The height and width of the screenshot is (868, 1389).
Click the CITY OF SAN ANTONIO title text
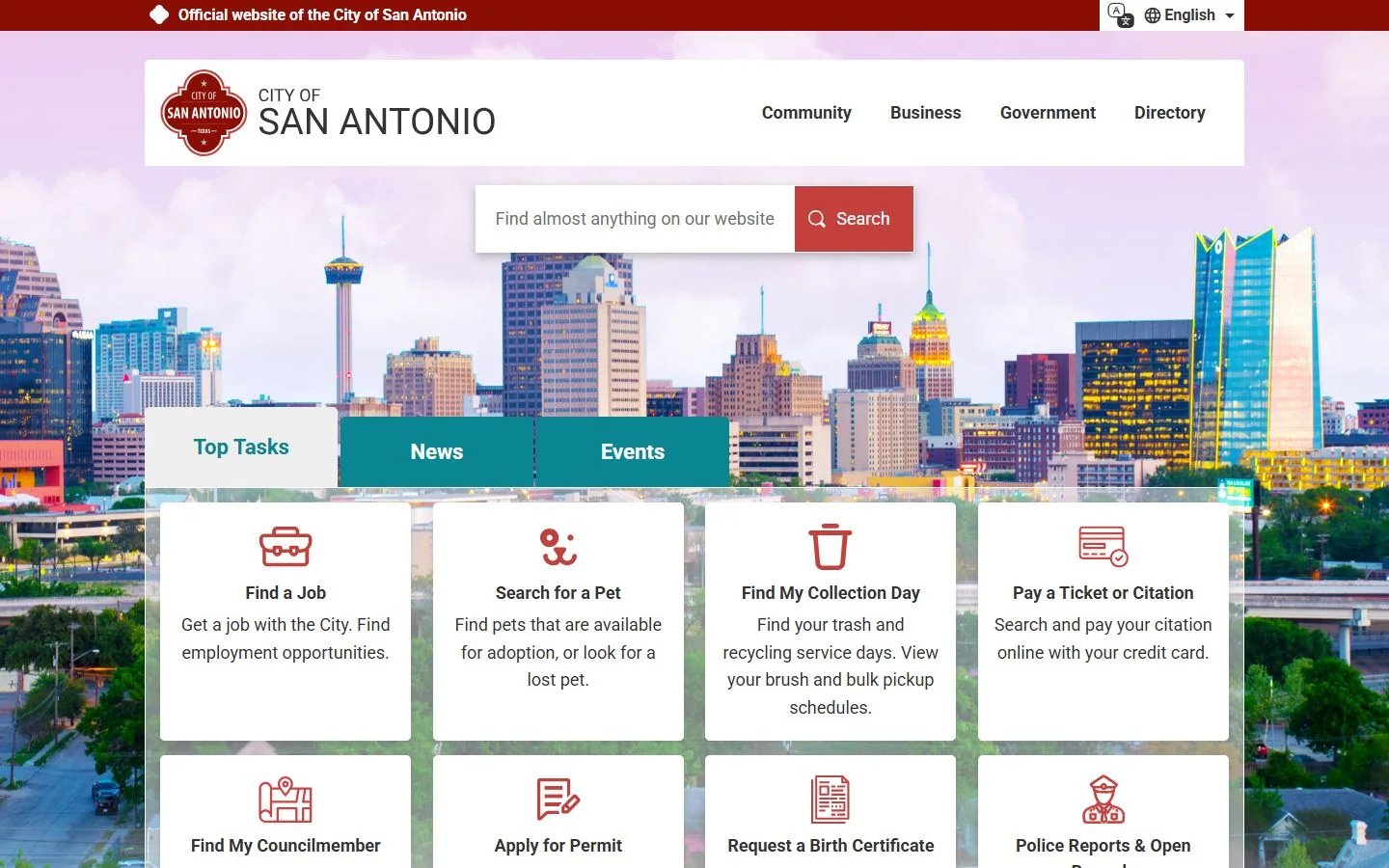click(377, 113)
